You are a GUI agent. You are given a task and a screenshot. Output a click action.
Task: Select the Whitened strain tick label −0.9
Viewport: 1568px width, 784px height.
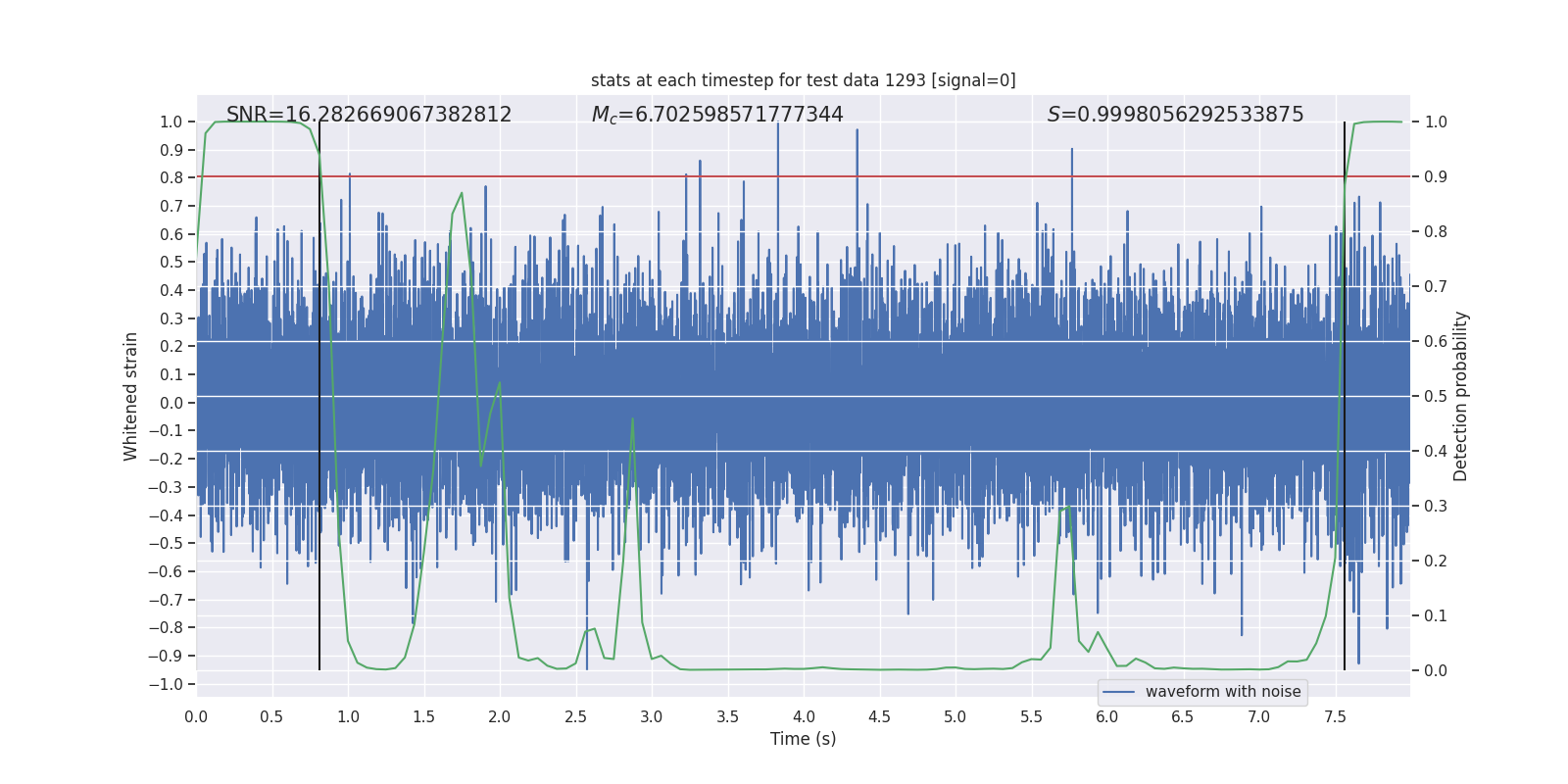coord(166,656)
